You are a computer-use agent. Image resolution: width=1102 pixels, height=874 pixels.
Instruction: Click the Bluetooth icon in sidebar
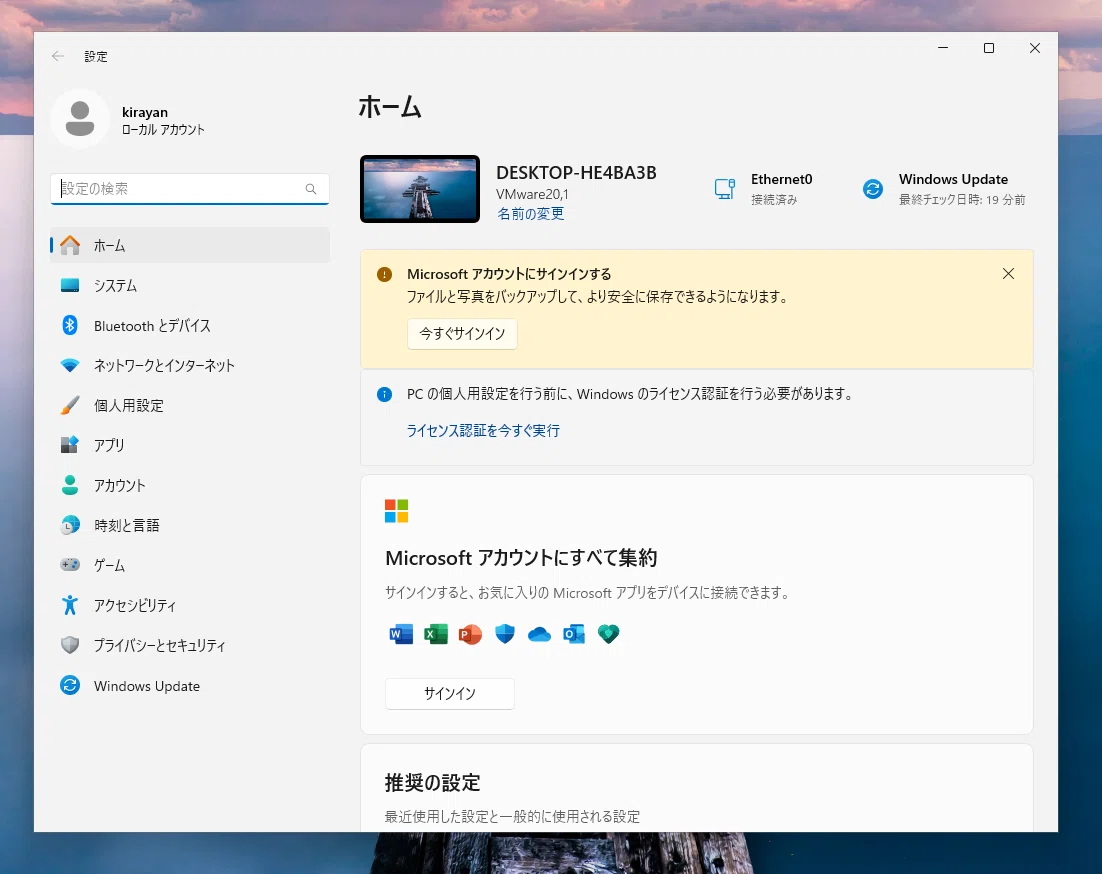click(x=70, y=325)
